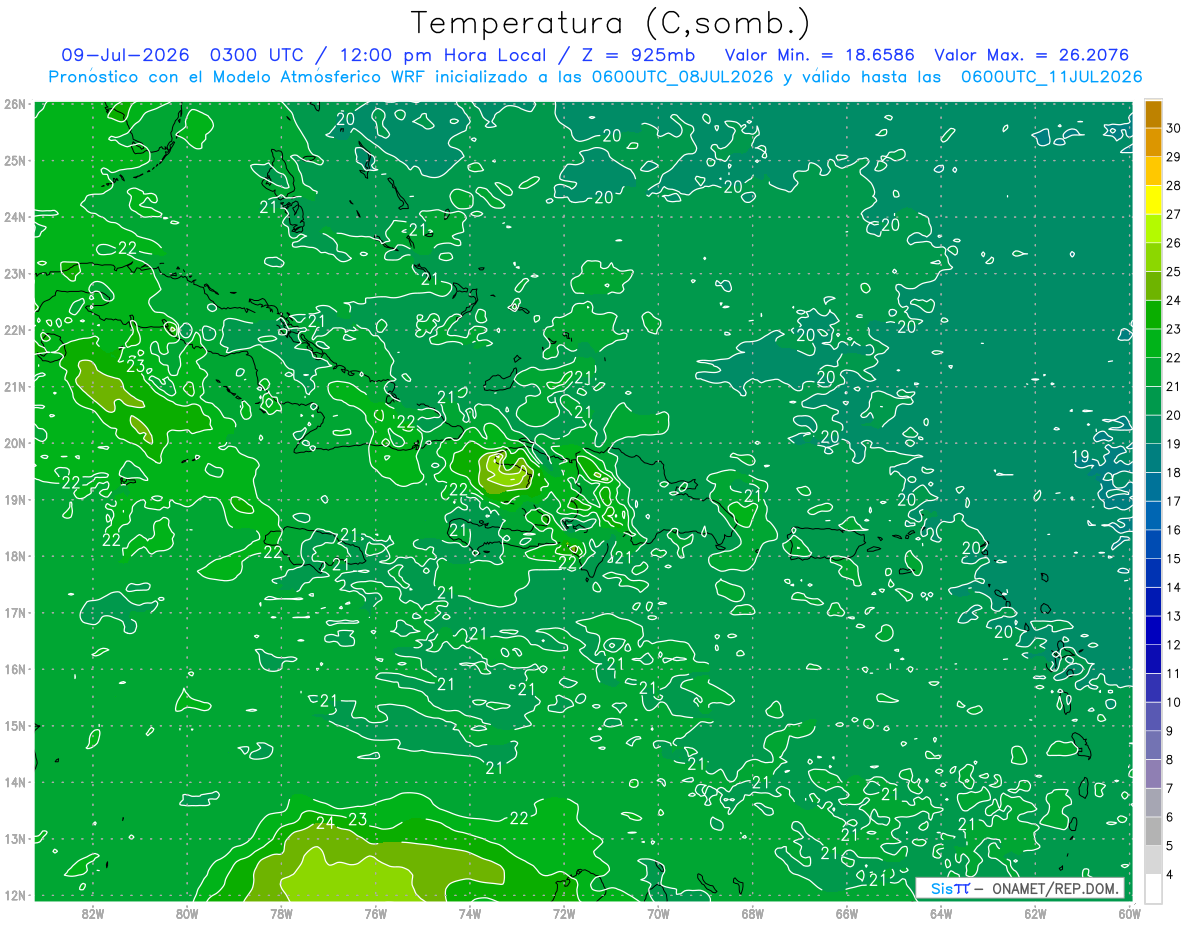Click the color scale label 10
Image resolution: width=1200 pixels, height=927 pixels.
pyautogui.click(x=1173, y=702)
